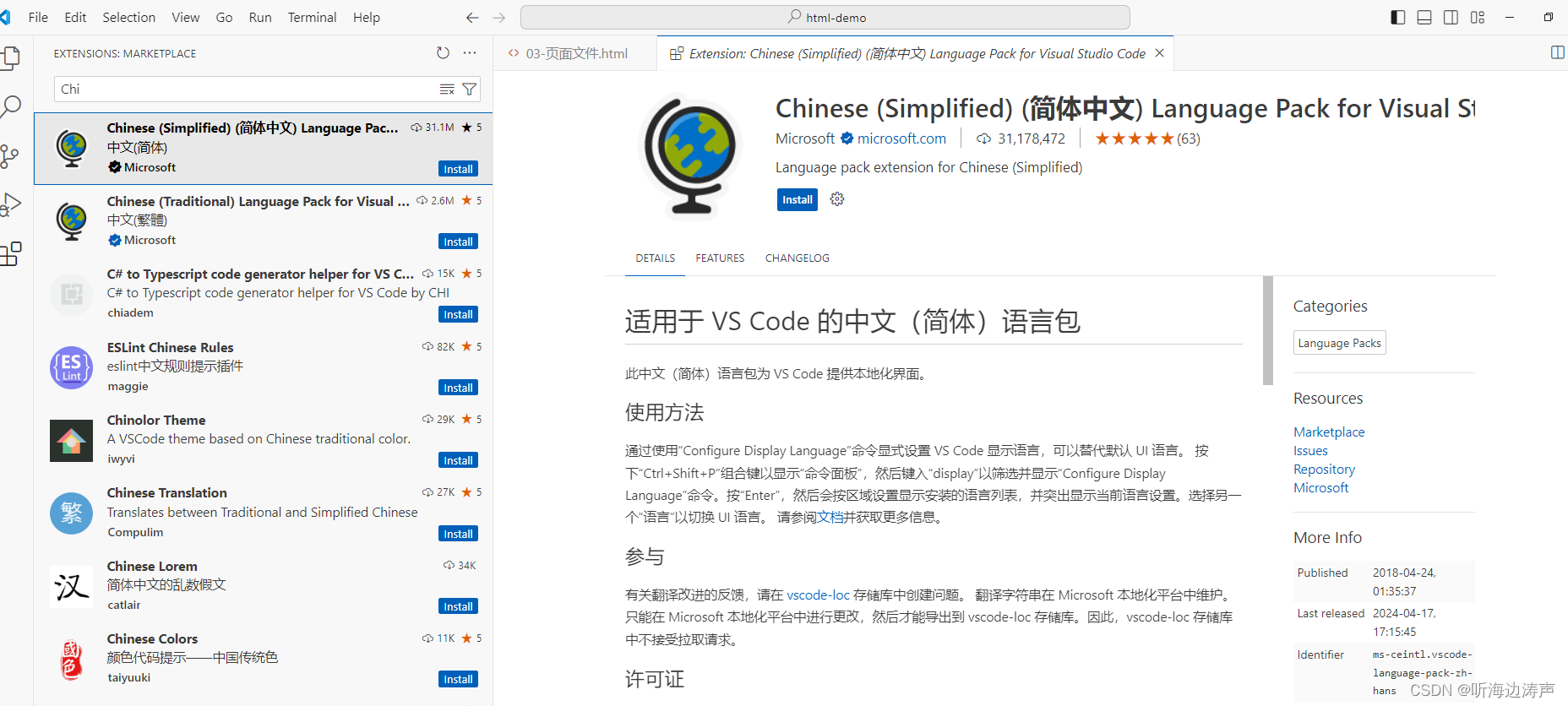Switch to the DETAILS tab

point(656,258)
